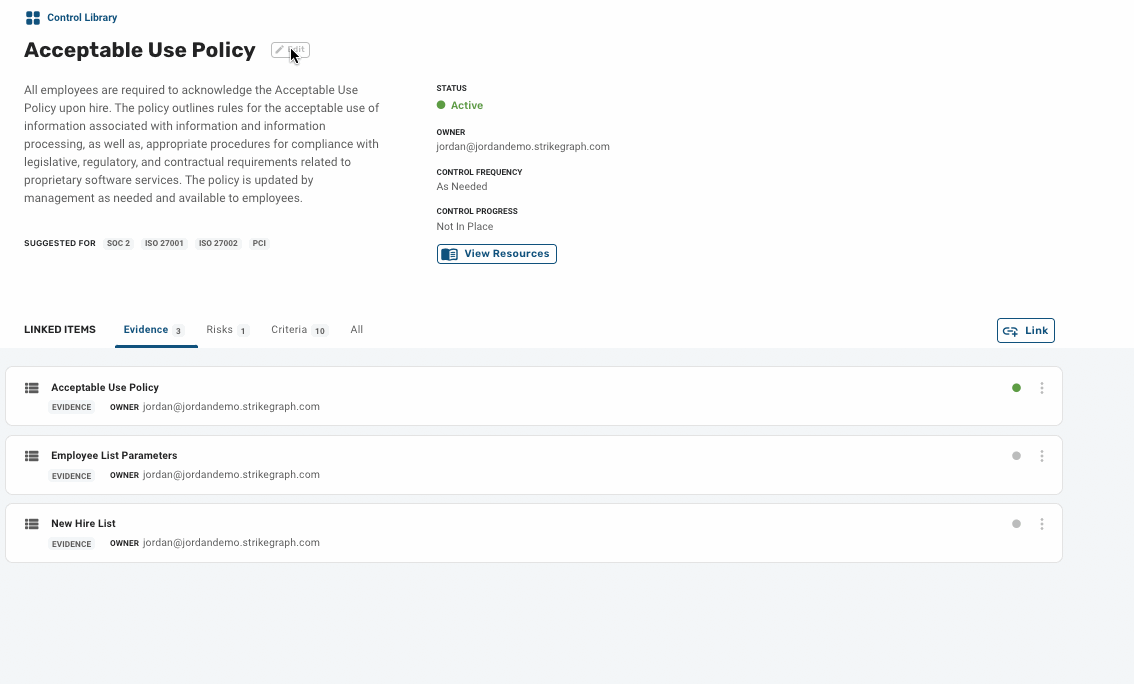Click gray status dot on Employee List Parameters
The width and height of the screenshot is (1134, 684).
coord(1016,456)
